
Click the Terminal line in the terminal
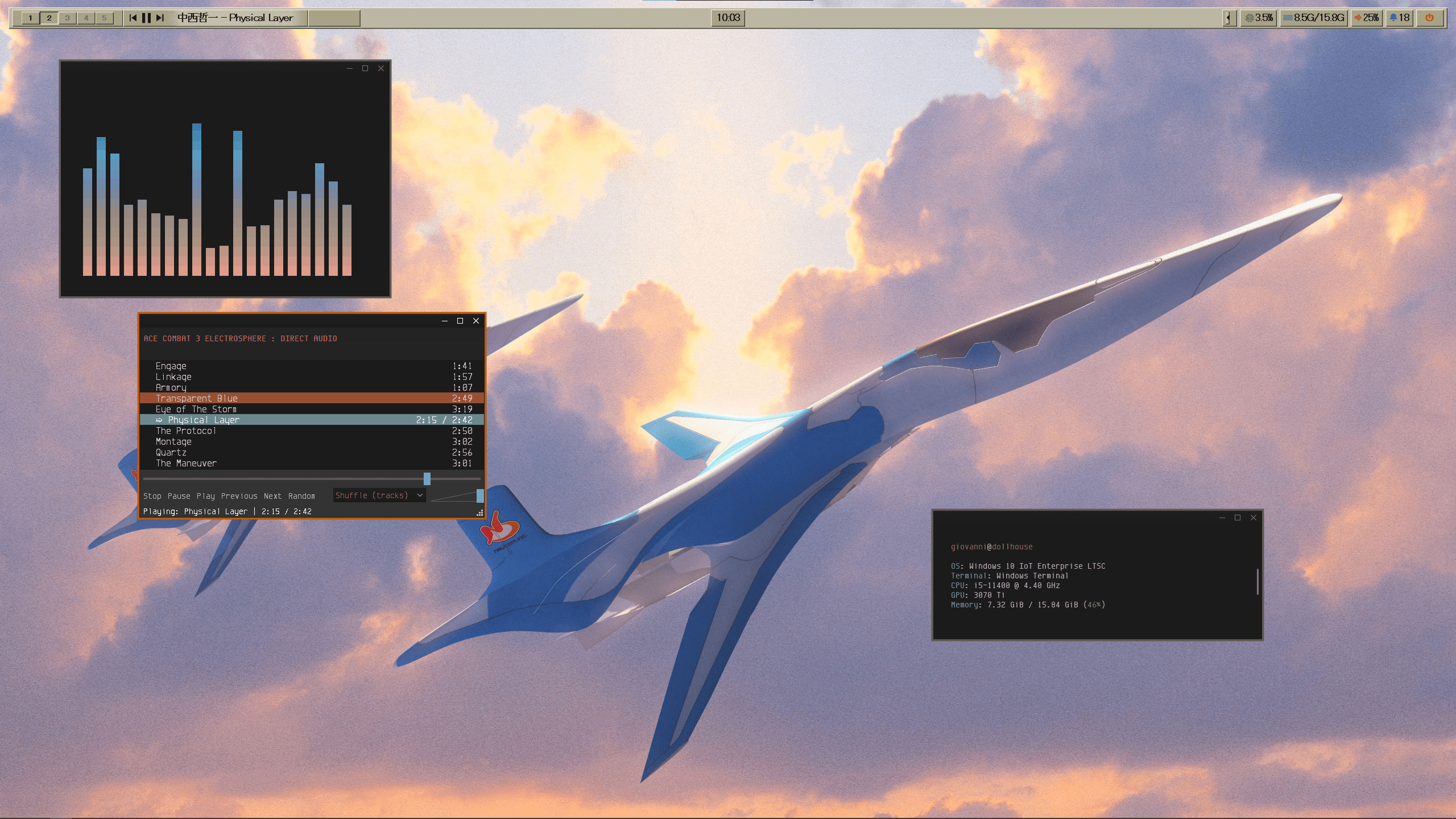click(1010, 576)
